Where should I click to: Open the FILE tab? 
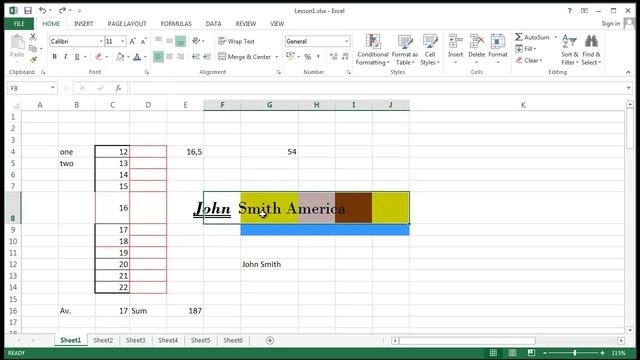[x=19, y=24]
